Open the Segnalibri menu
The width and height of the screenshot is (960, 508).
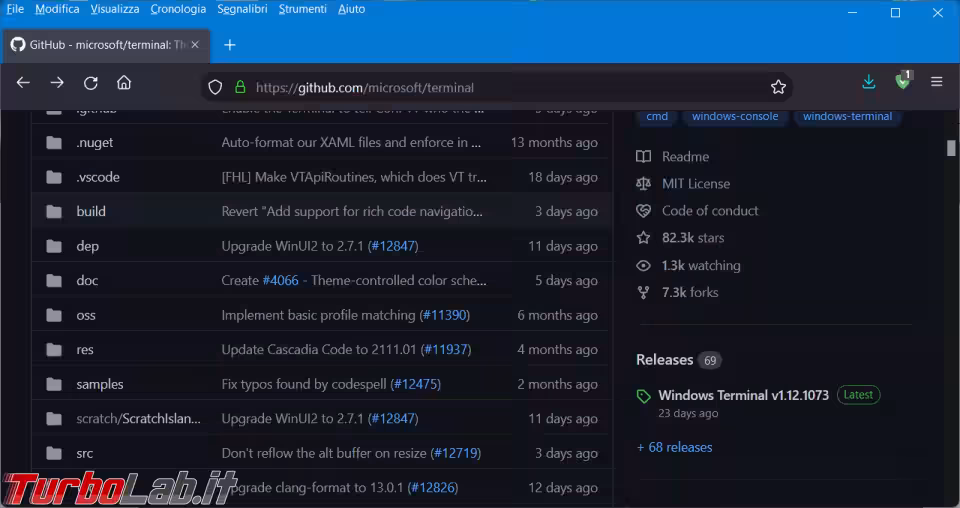(x=242, y=9)
